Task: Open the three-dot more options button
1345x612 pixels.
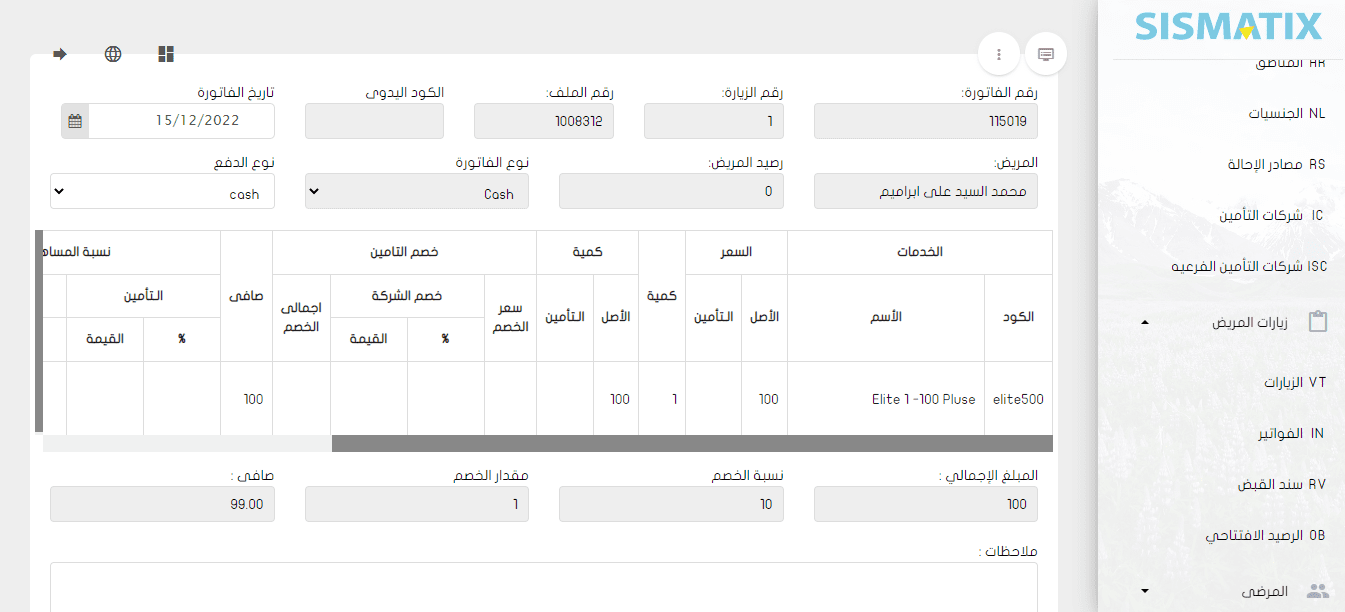Action: [998, 54]
